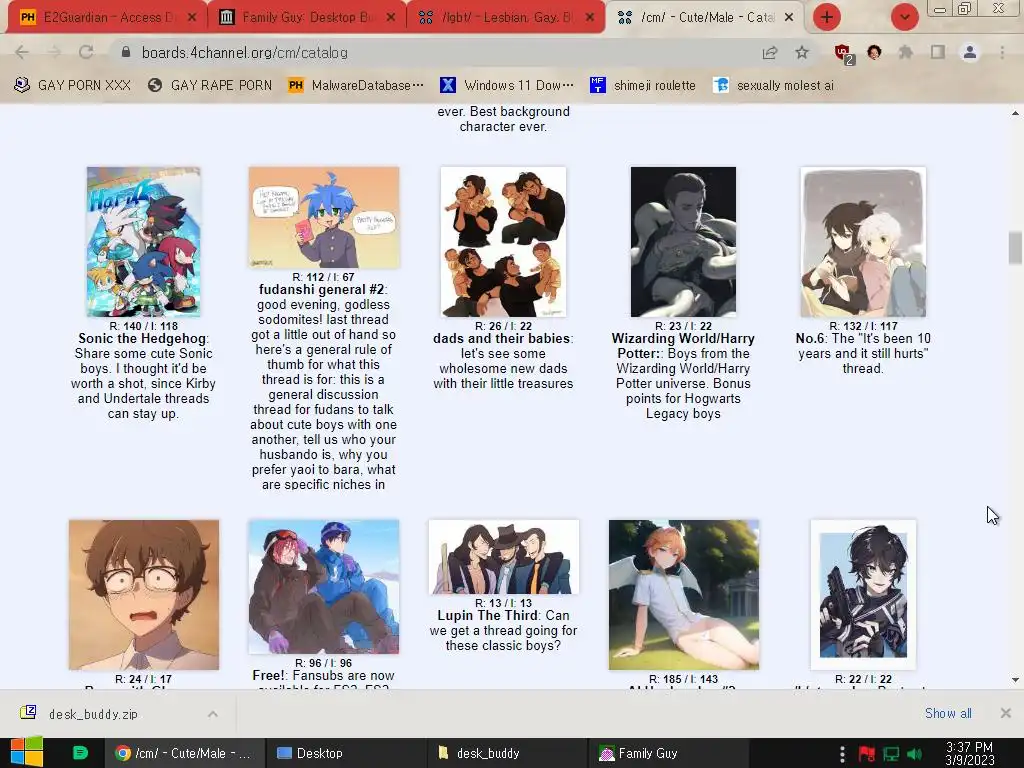Open the Extensions puzzle-piece menu
Viewport: 1024px width, 768px height.
pyautogui.click(x=905, y=52)
